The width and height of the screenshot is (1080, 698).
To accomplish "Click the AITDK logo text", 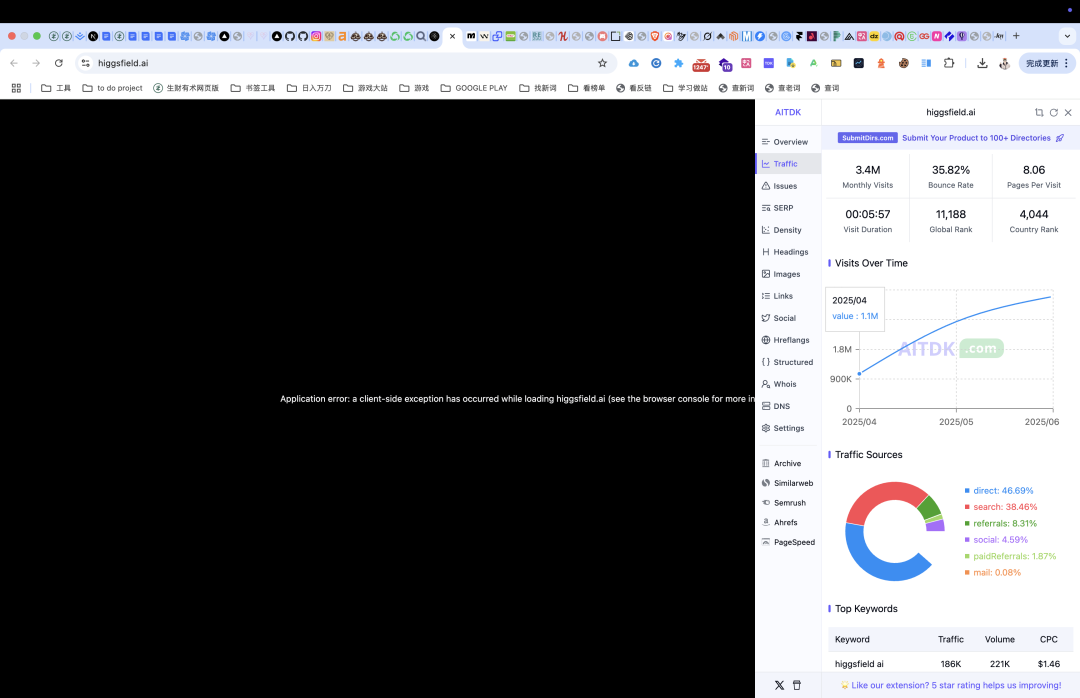I will click(788, 112).
